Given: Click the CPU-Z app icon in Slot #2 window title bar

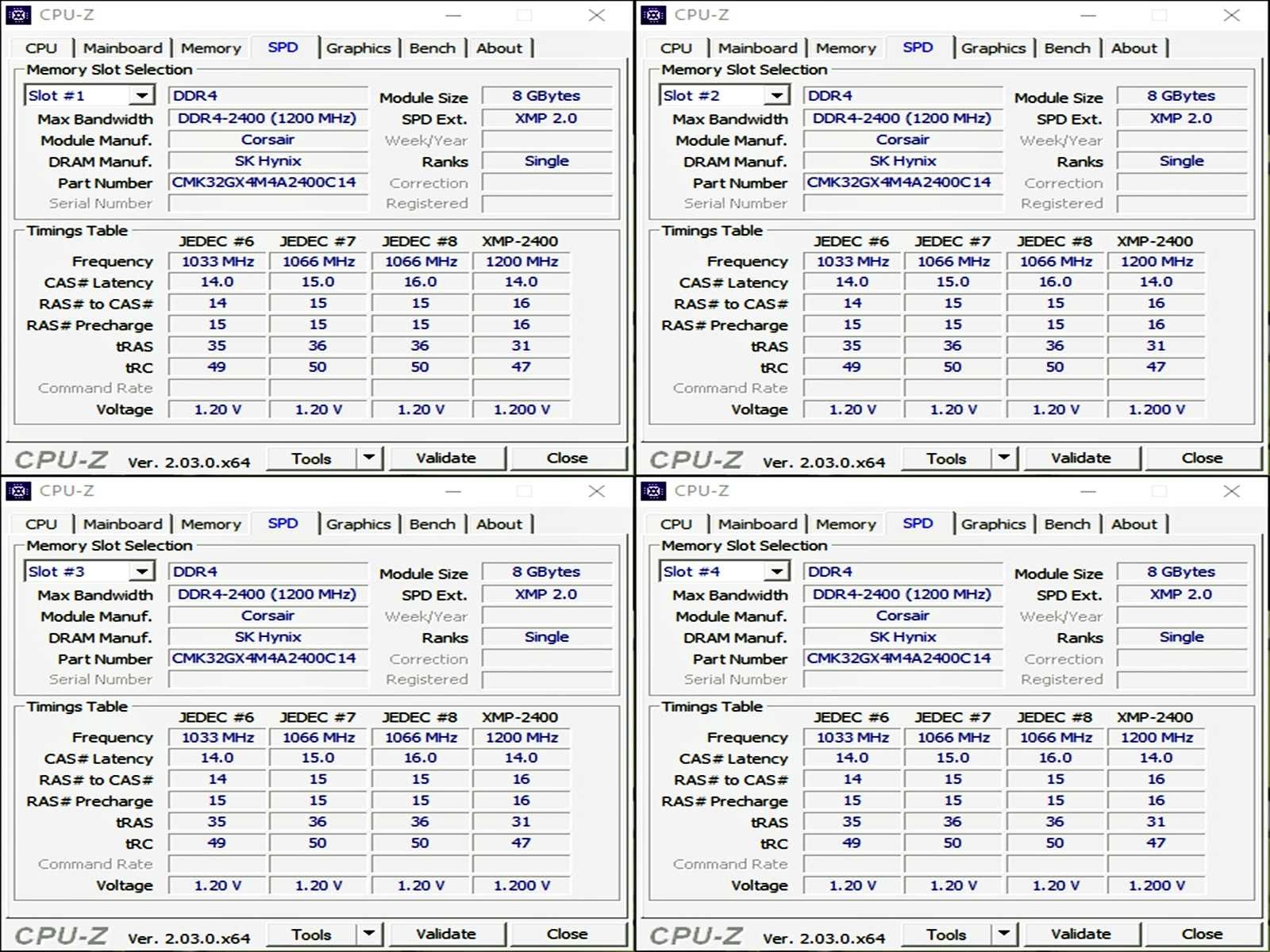Looking at the screenshot, I should [653, 15].
